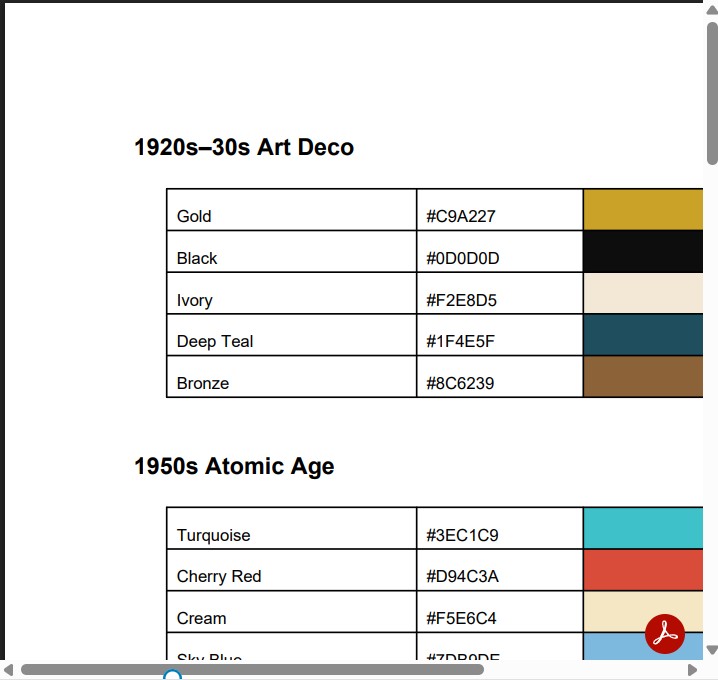Viewport: 718px width, 680px height.
Task: Click the red Adobe Acrobat icon
Action: coord(665,634)
